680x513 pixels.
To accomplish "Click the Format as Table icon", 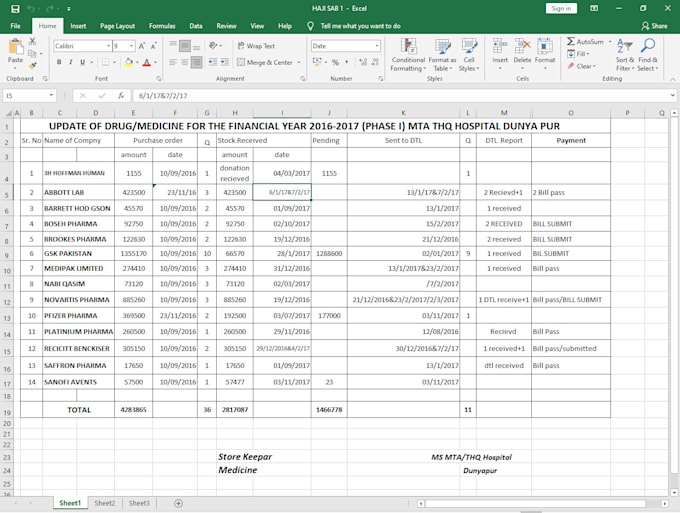I will (442, 55).
